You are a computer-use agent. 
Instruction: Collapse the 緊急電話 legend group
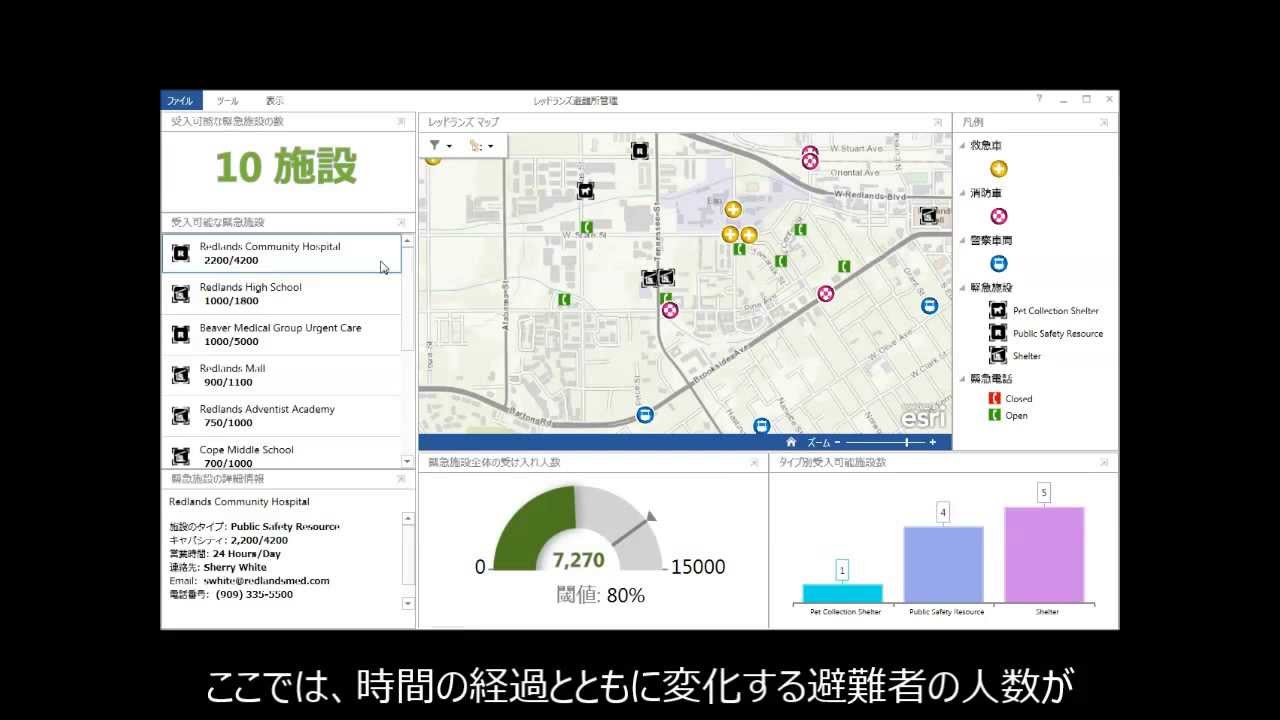point(963,379)
